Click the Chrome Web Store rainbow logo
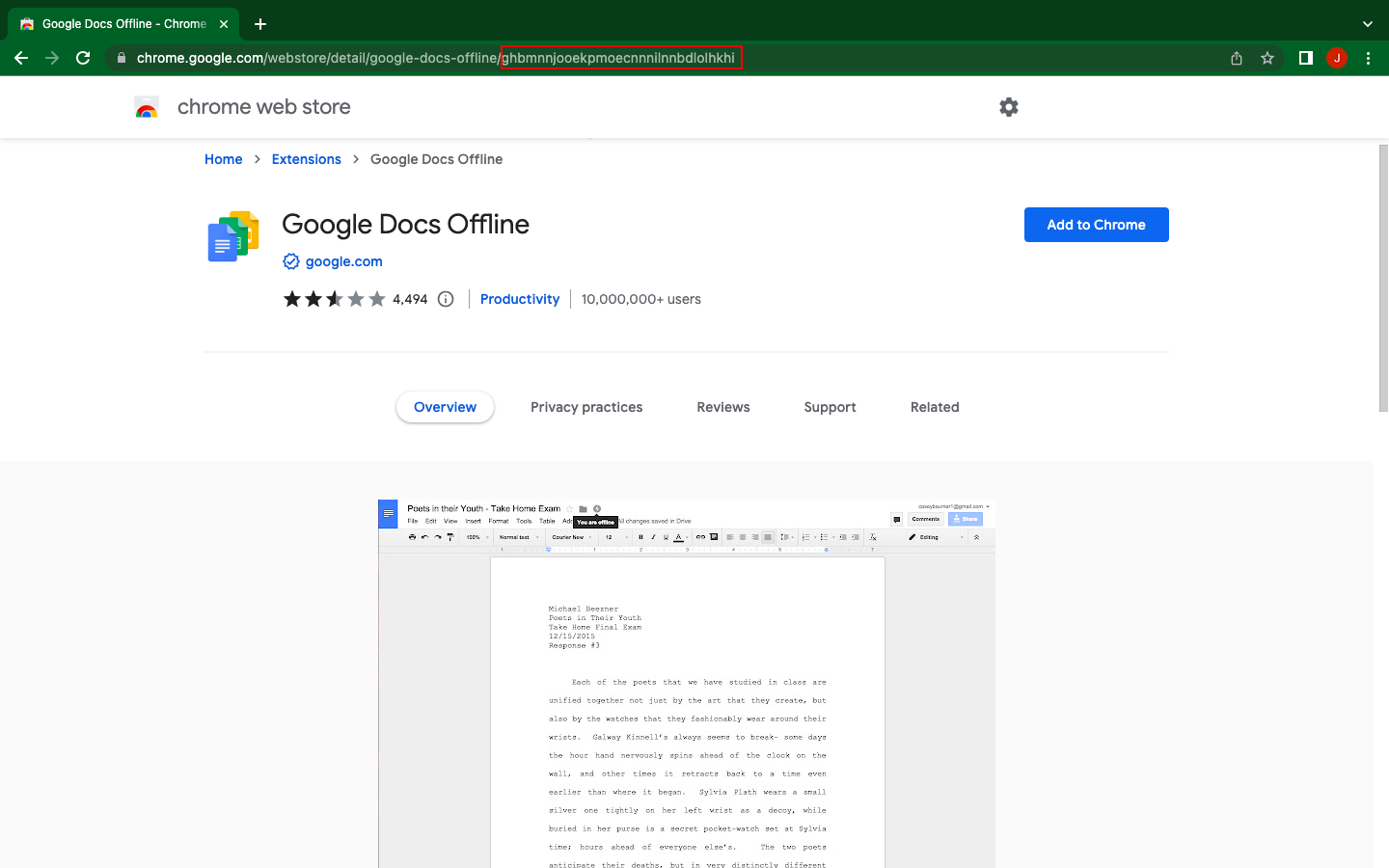Viewport: 1389px width, 868px height. (147, 107)
